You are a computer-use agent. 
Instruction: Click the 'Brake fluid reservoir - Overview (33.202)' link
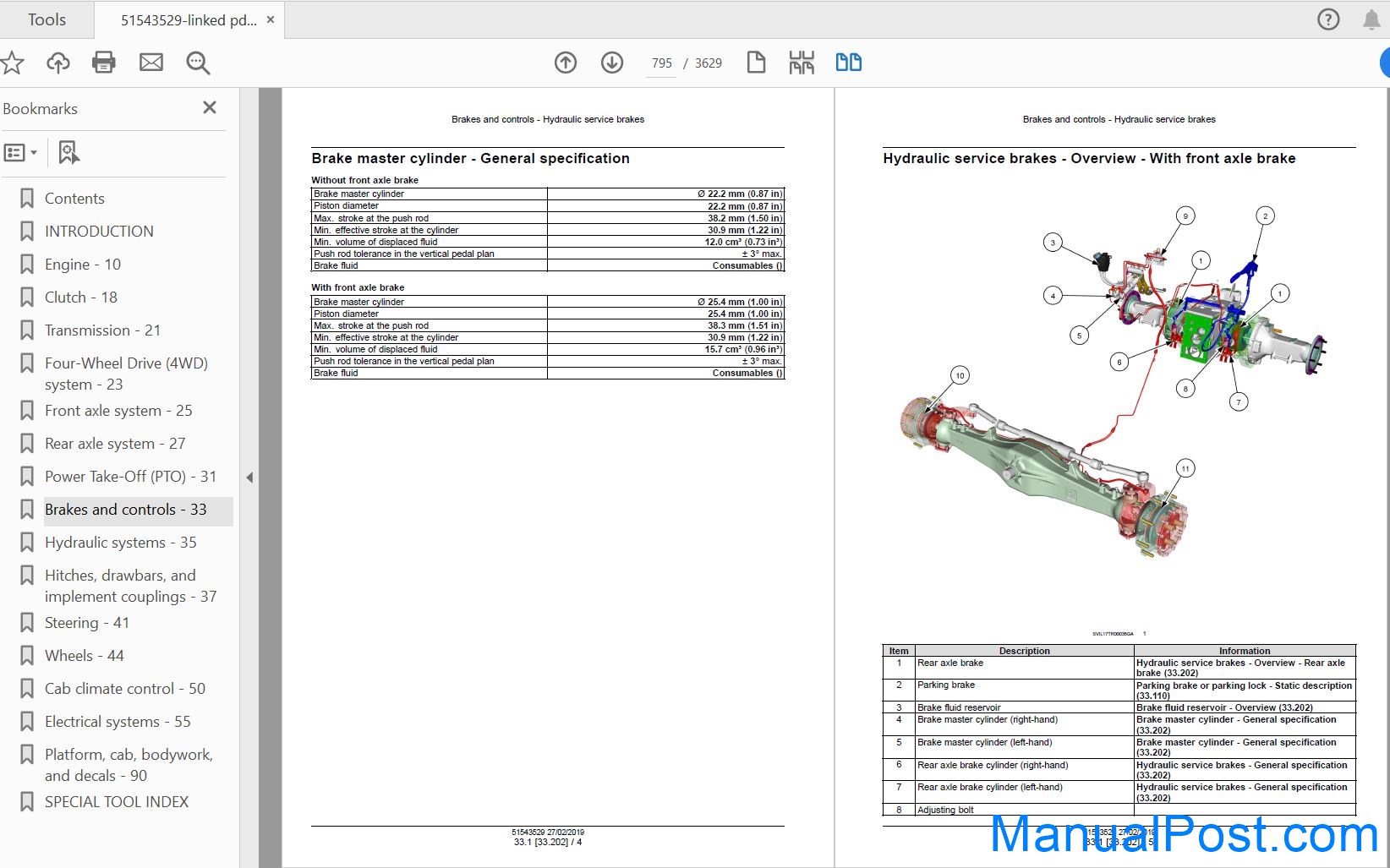[1224, 707]
